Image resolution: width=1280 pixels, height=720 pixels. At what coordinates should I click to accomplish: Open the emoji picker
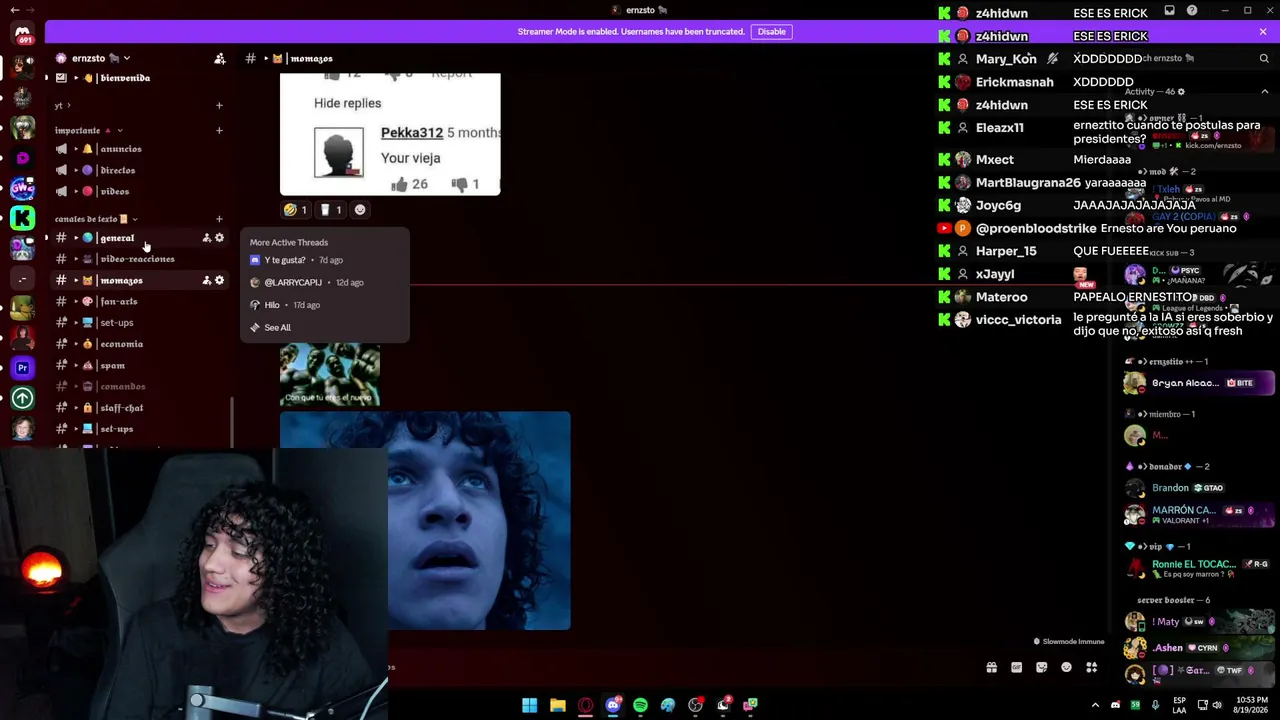click(x=1066, y=668)
